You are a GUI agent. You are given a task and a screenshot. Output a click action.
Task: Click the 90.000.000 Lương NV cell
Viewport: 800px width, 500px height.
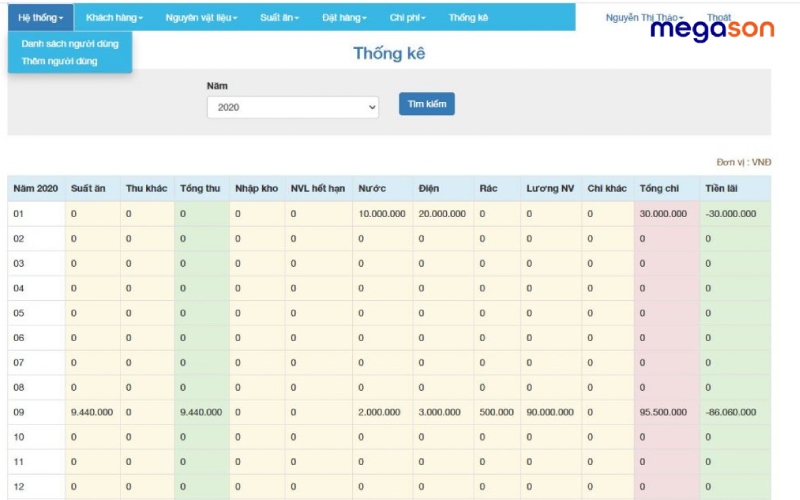(551, 412)
